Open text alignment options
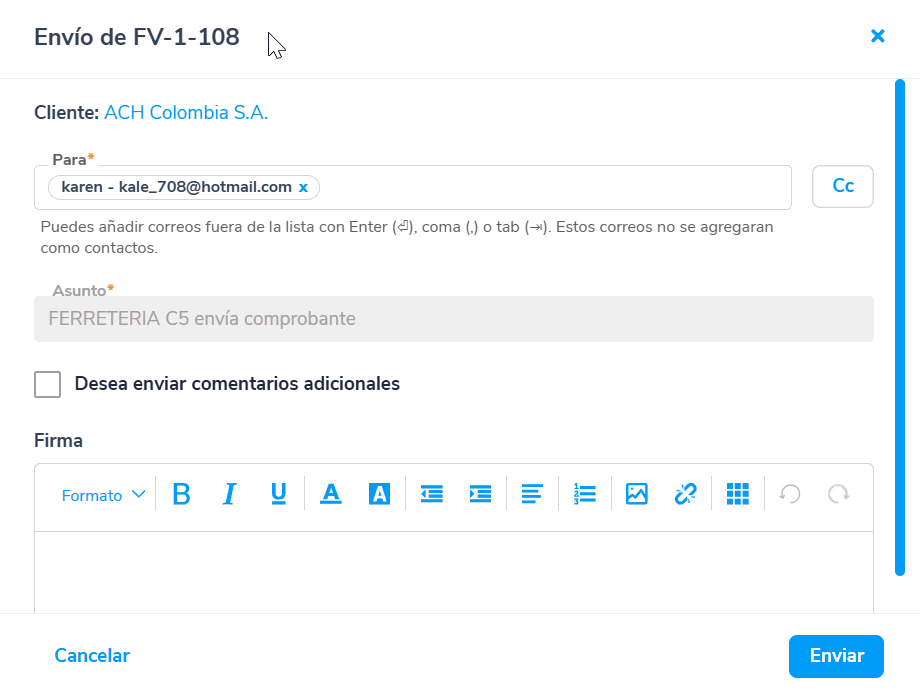Screen dimensions: 920x696 point(532,494)
